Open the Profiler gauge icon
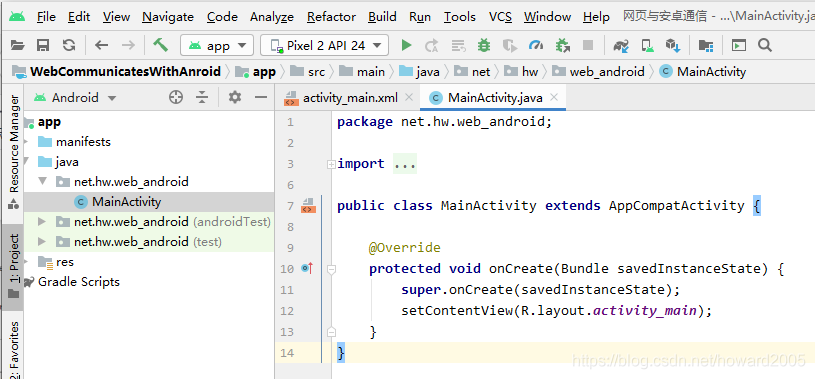The height and width of the screenshot is (379, 815). point(536,46)
